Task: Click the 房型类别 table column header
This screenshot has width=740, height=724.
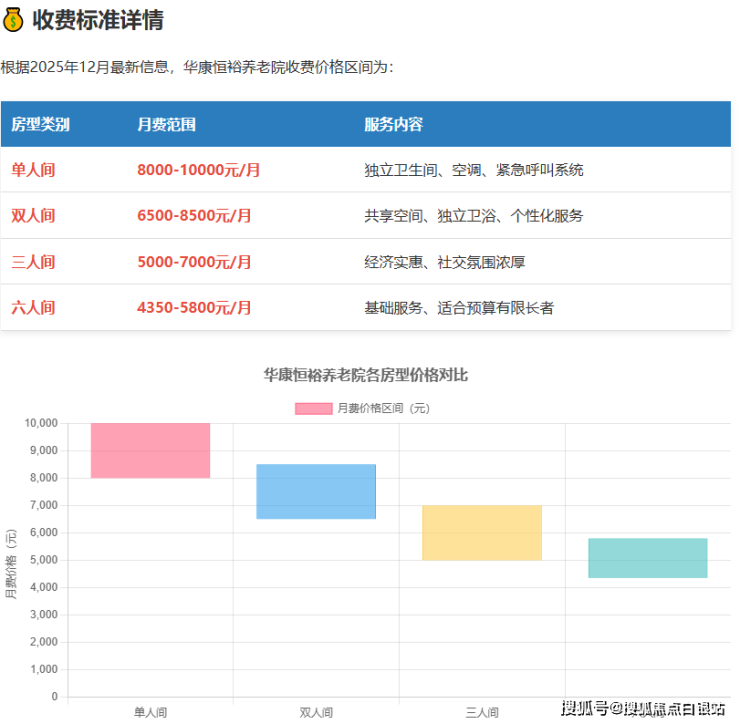Action: click(41, 125)
